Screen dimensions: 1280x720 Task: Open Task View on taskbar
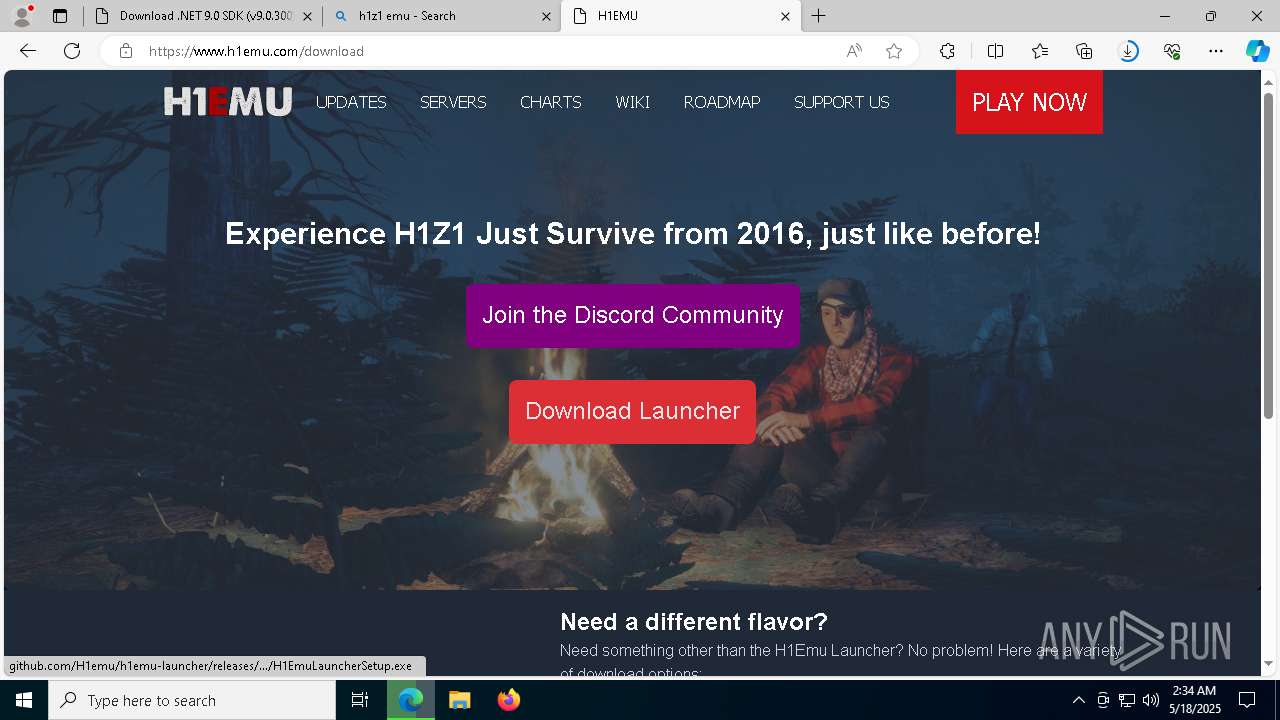[360, 700]
